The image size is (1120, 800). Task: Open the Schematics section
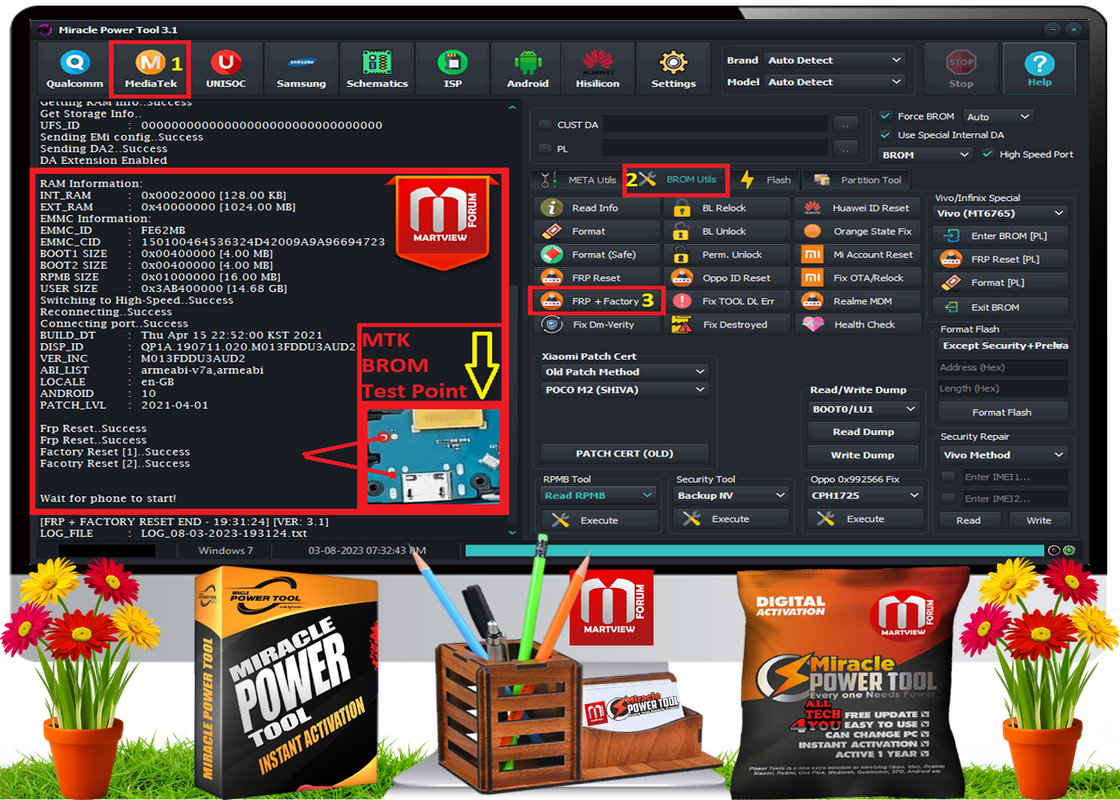[377, 69]
